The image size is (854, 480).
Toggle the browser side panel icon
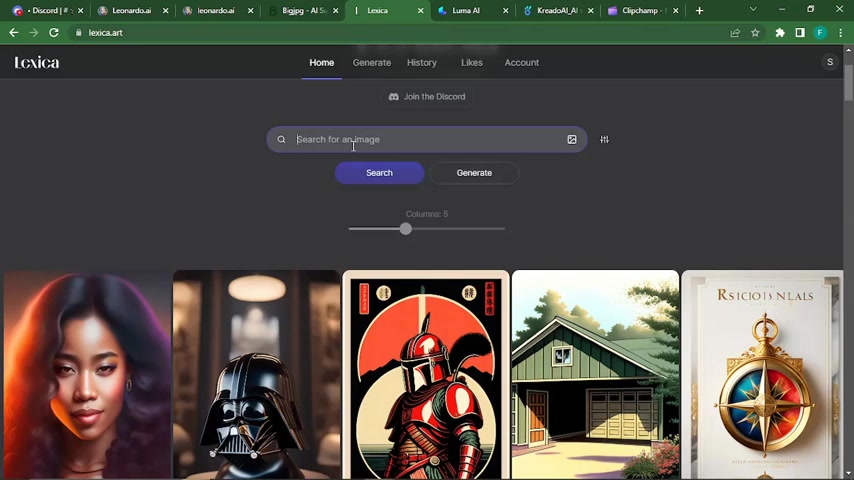[x=800, y=33]
